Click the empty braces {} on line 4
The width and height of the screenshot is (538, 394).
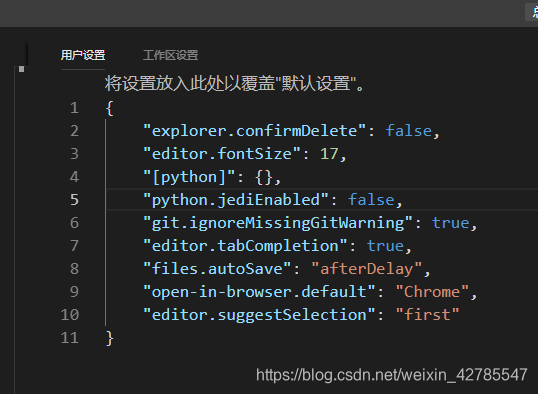(264, 177)
